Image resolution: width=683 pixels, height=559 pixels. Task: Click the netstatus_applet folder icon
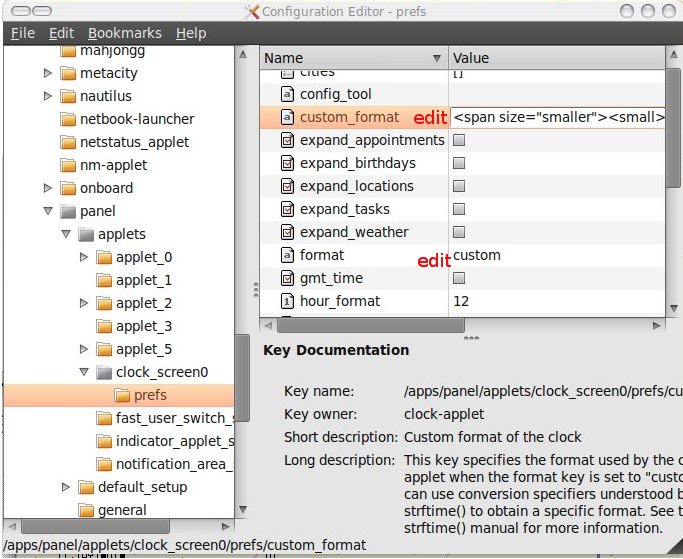click(x=68, y=142)
